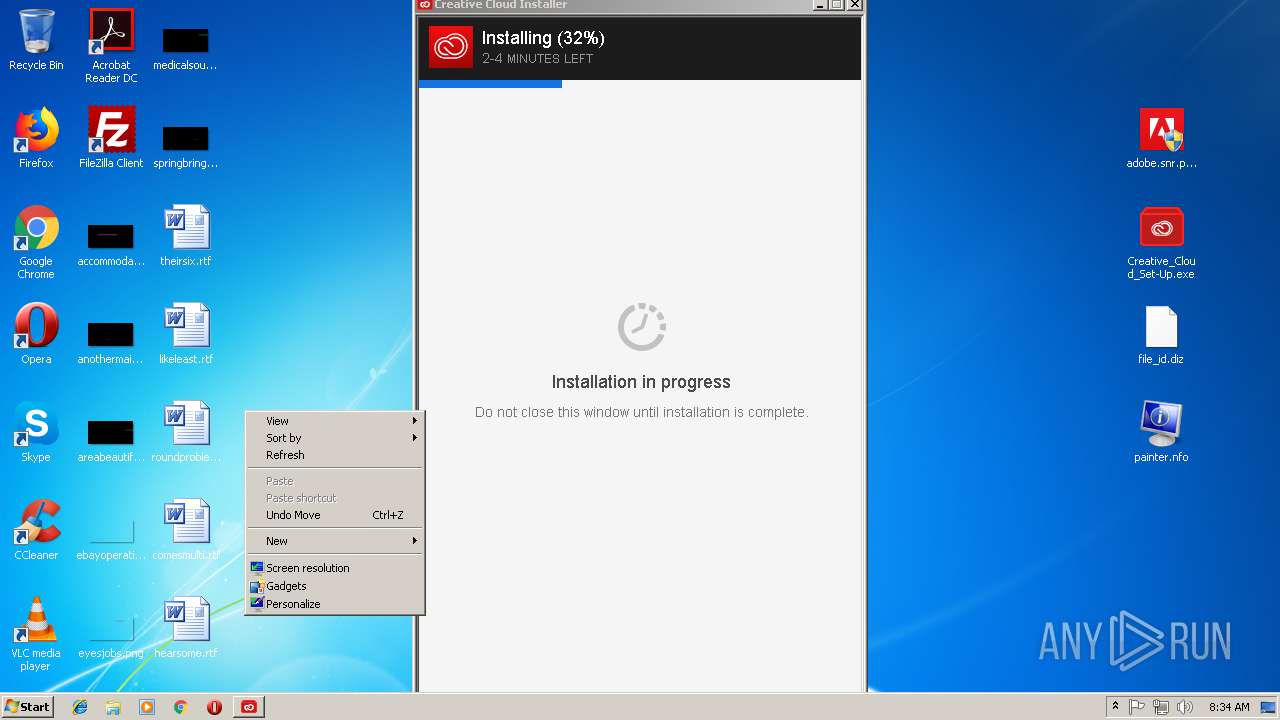Click the Installing (32%) status text
The width and height of the screenshot is (1280, 720).
click(543, 38)
